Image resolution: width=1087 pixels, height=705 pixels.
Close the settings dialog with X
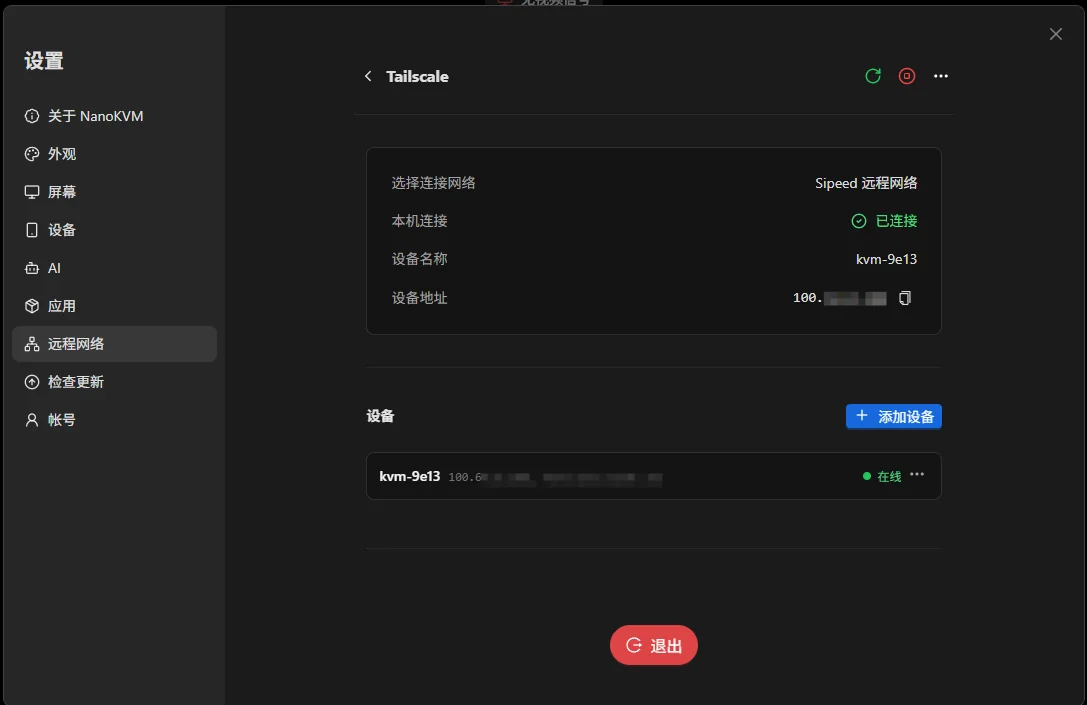(1056, 34)
